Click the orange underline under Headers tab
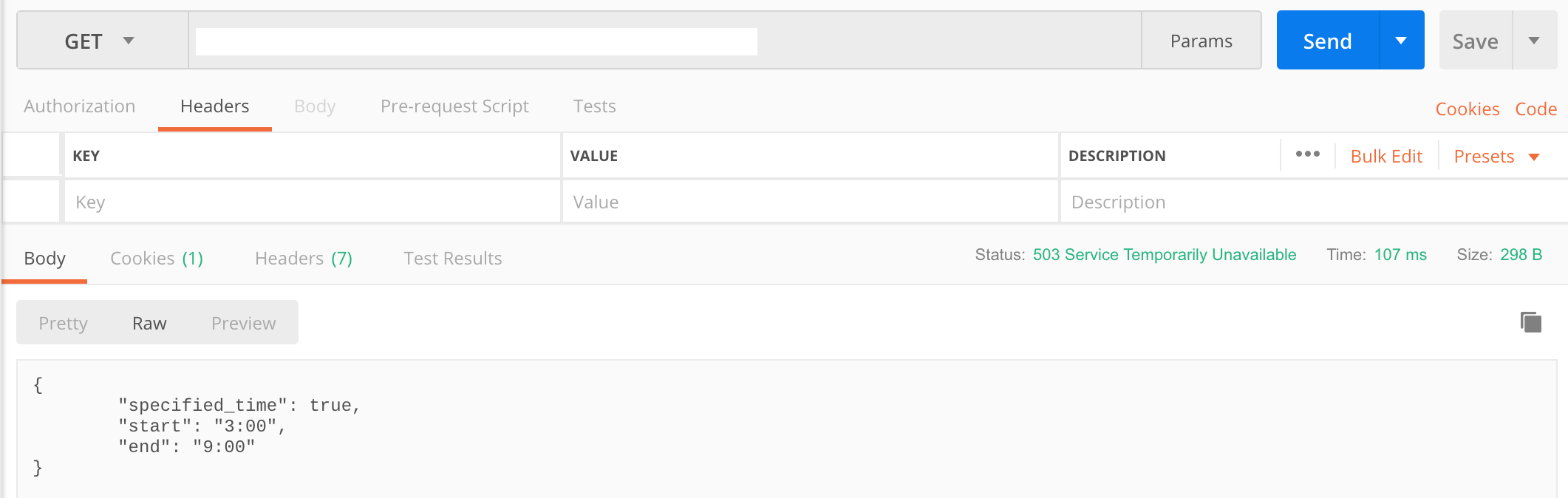Image resolution: width=1568 pixels, height=498 pixels. 214,127
